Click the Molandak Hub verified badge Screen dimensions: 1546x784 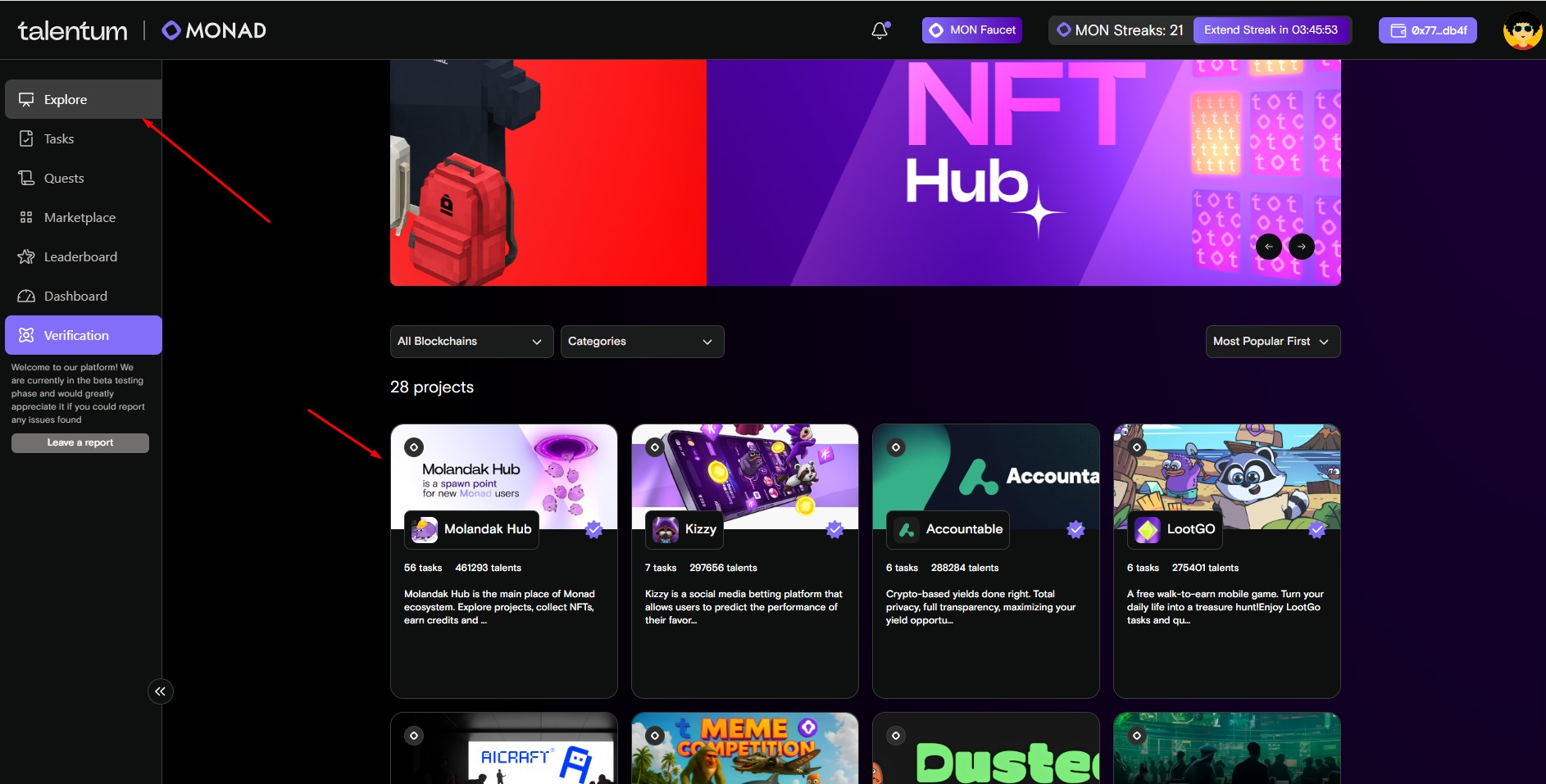(x=594, y=529)
